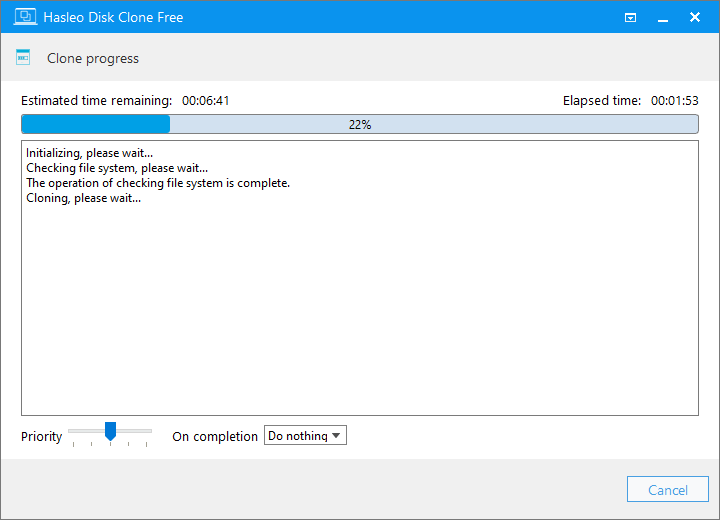Click the Hasleo Disk Clone Free title text
This screenshot has height=520, width=720.
tap(113, 17)
